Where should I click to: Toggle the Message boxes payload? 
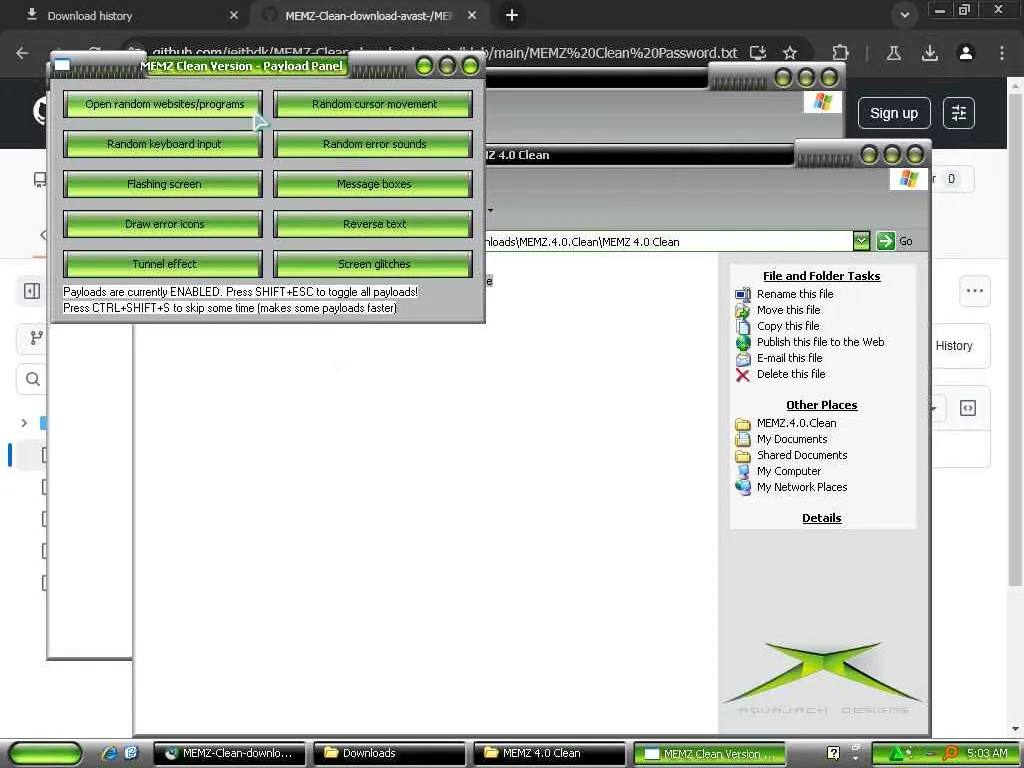coord(374,184)
